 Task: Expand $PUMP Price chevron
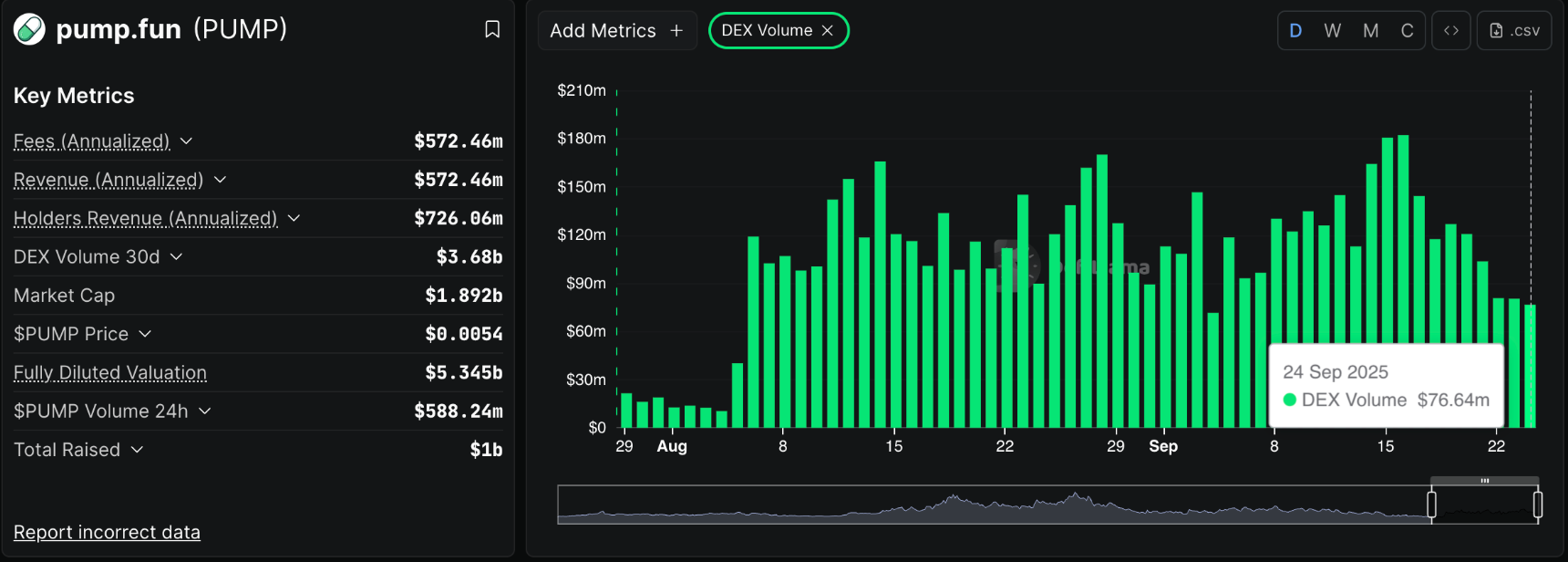click(x=145, y=334)
